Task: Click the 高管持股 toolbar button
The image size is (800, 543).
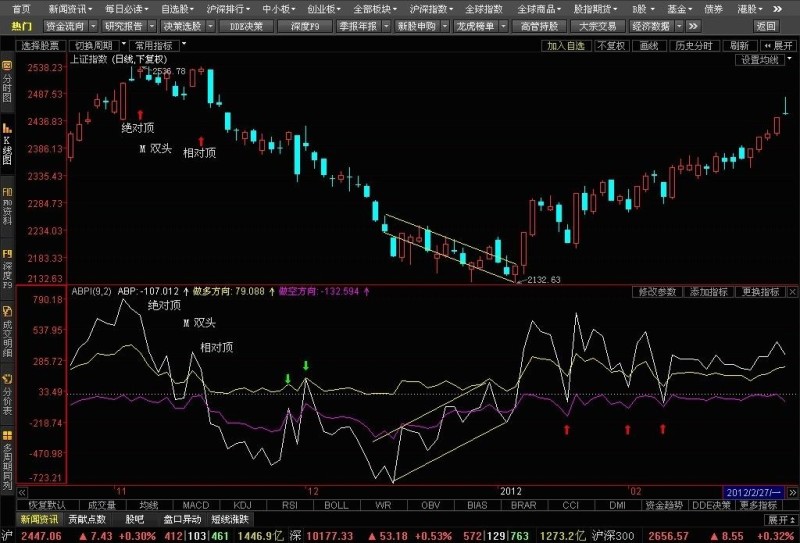Action: (539, 26)
